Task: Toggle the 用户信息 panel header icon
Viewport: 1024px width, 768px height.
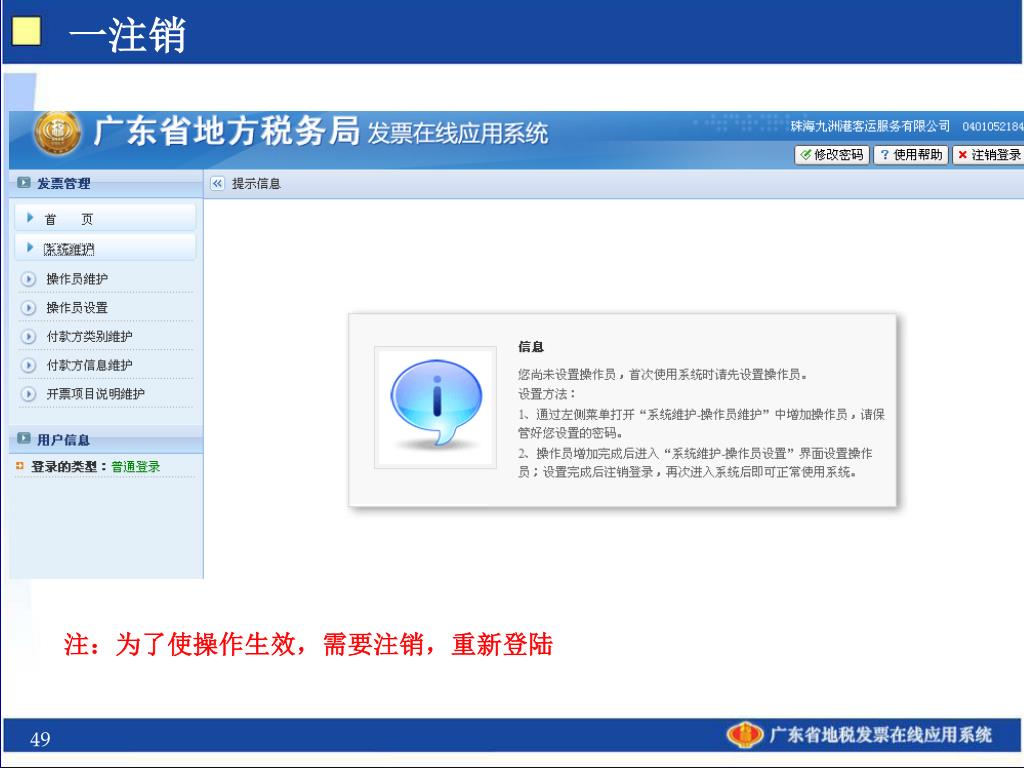Action: coord(24,438)
